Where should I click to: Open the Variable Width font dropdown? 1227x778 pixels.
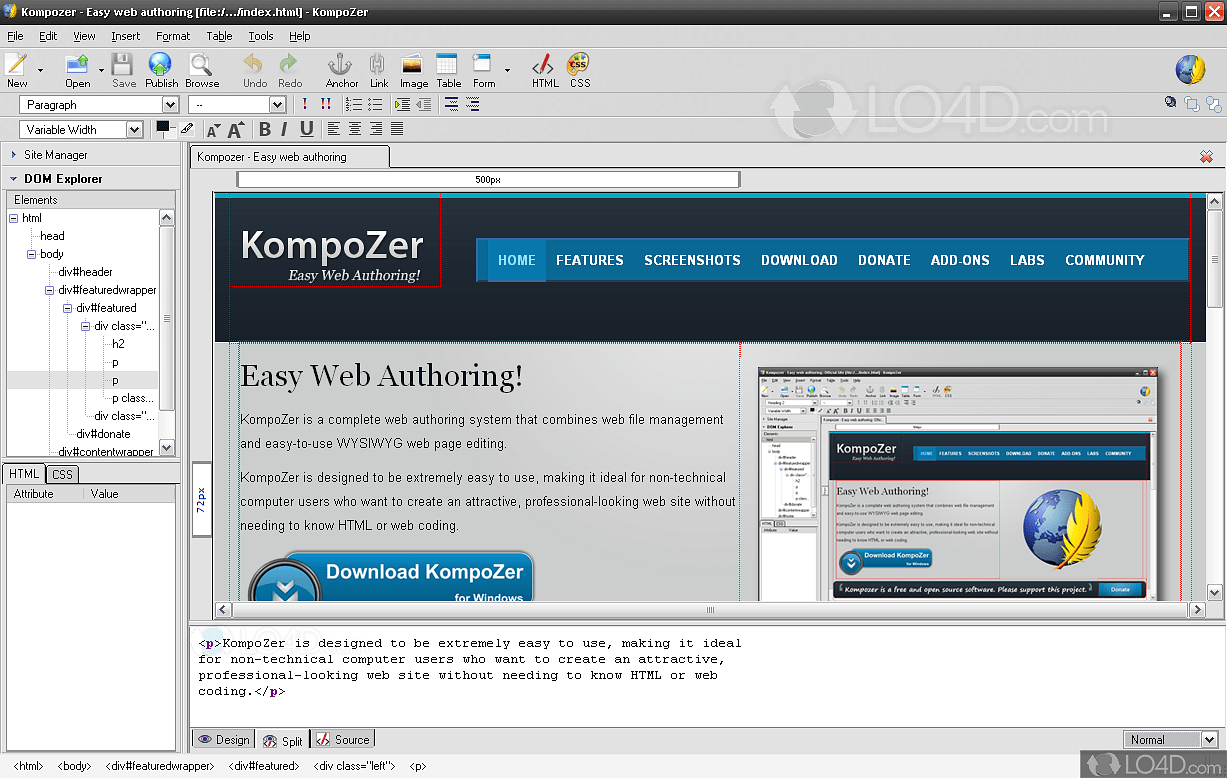coord(81,130)
